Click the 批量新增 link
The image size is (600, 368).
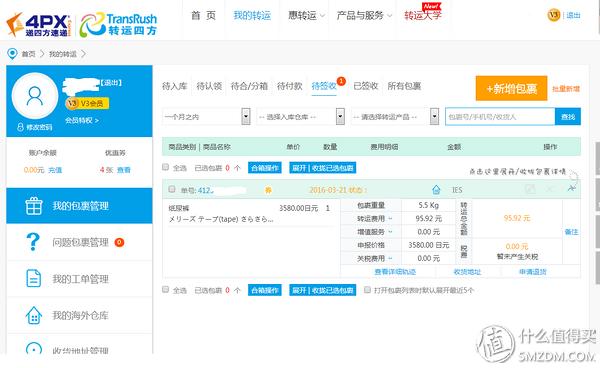[x=566, y=89]
